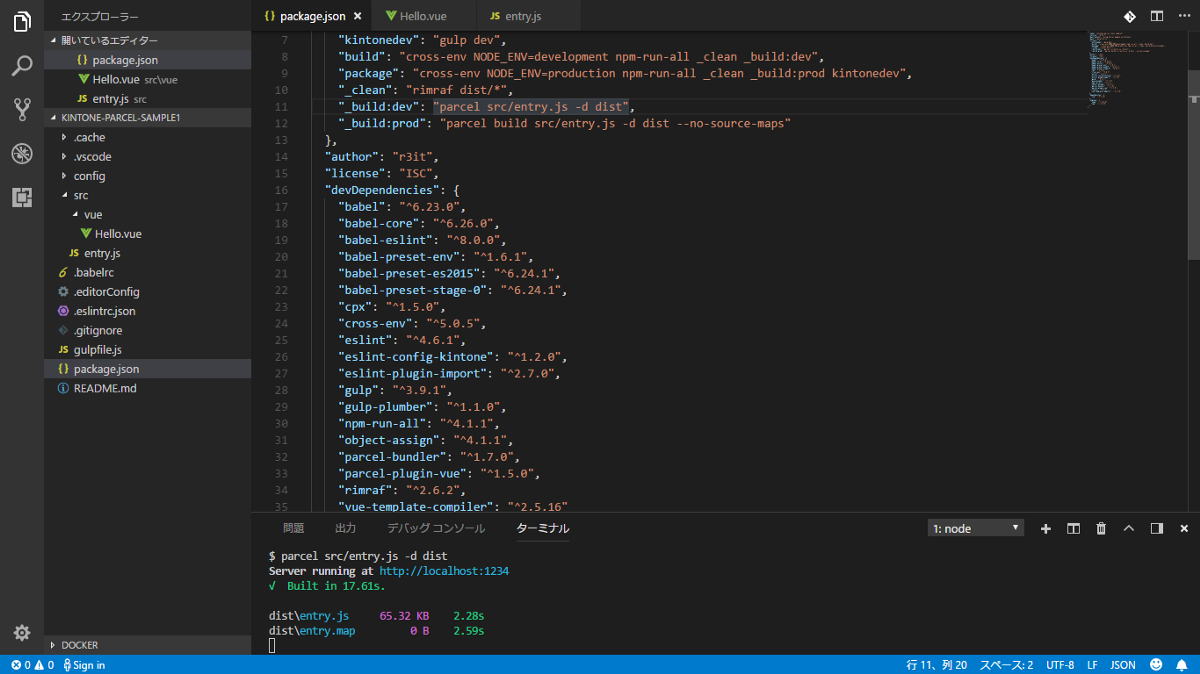Image resolution: width=1200 pixels, height=674 pixels.
Task: Open the Manage settings gear
Action: [x=22, y=632]
